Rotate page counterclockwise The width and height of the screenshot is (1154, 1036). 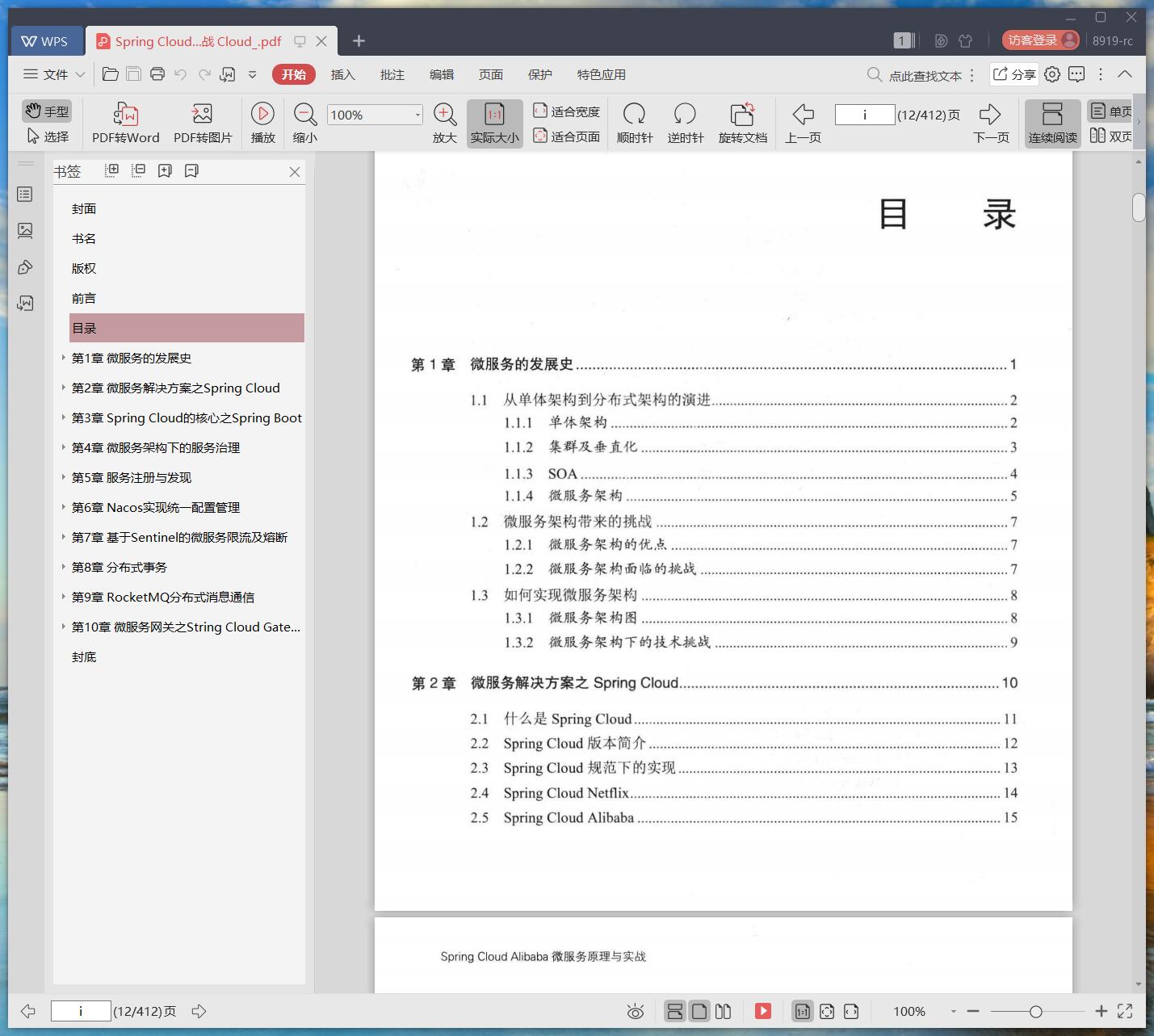click(685, 123)
